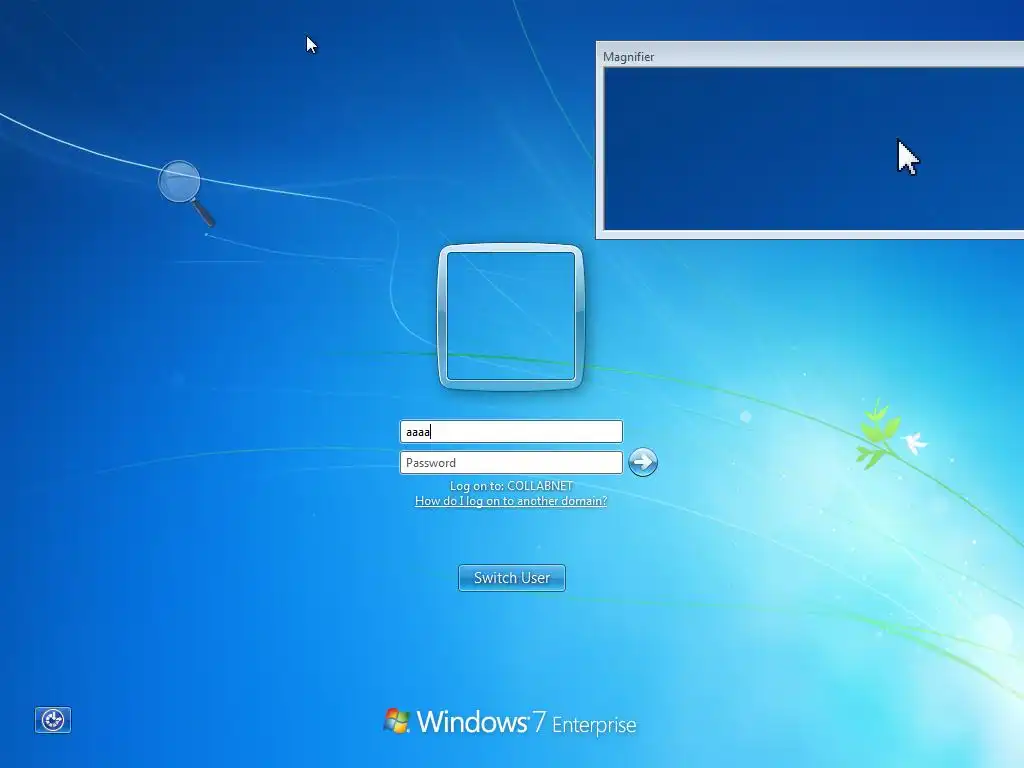This screenshot has height=768, width=1024.
Task: Open the Ease of Access button
Action: [53, 720]
